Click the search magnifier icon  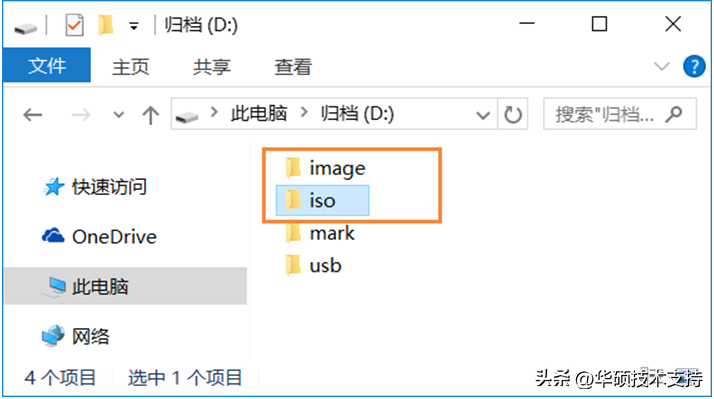click(x=674, y=114)
